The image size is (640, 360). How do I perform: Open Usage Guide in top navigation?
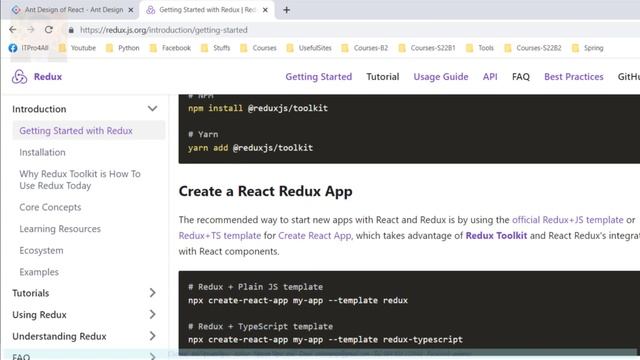pyautogui.click(x=441, y=77)
